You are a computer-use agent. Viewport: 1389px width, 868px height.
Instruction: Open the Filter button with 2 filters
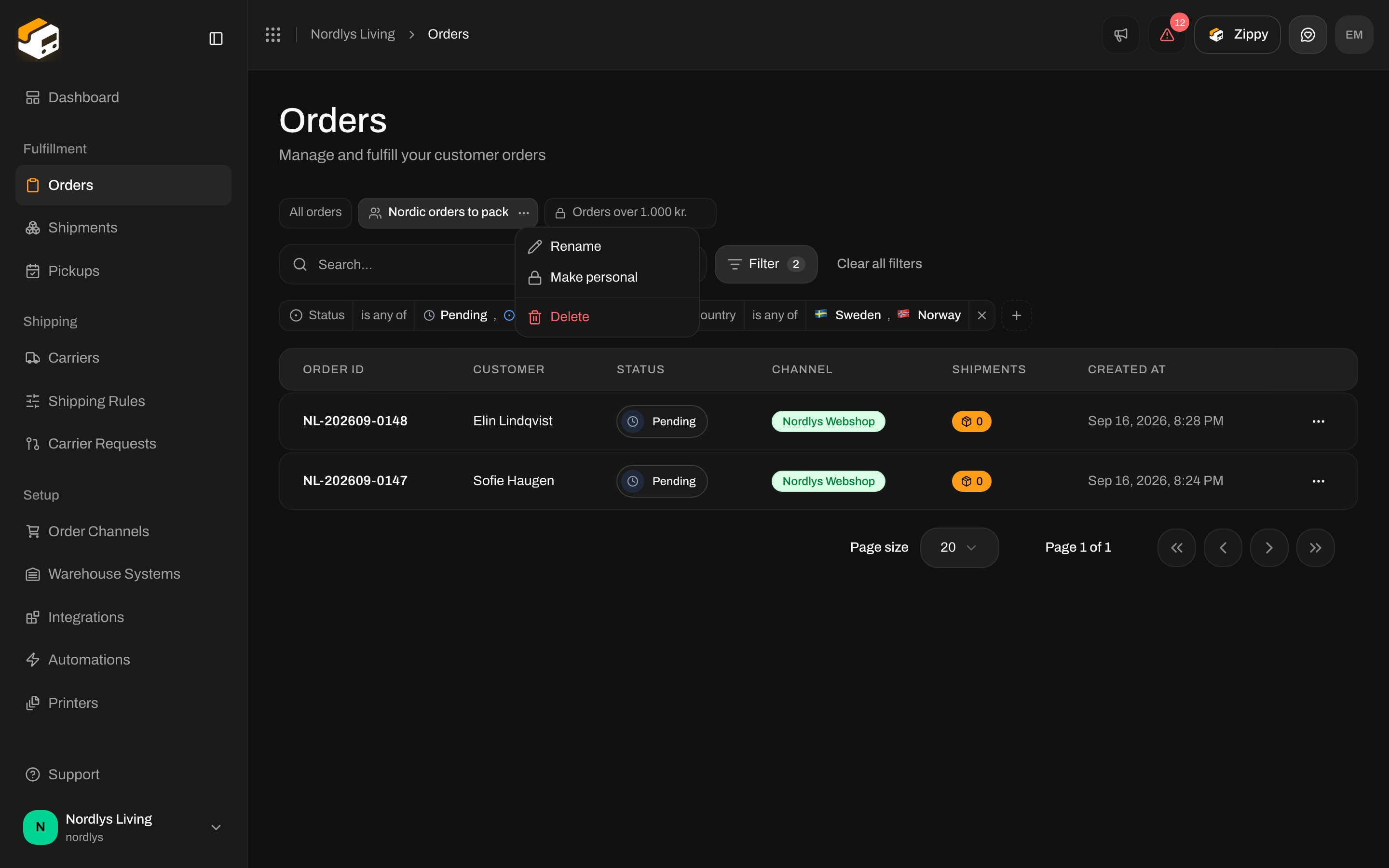coord(766,264)
